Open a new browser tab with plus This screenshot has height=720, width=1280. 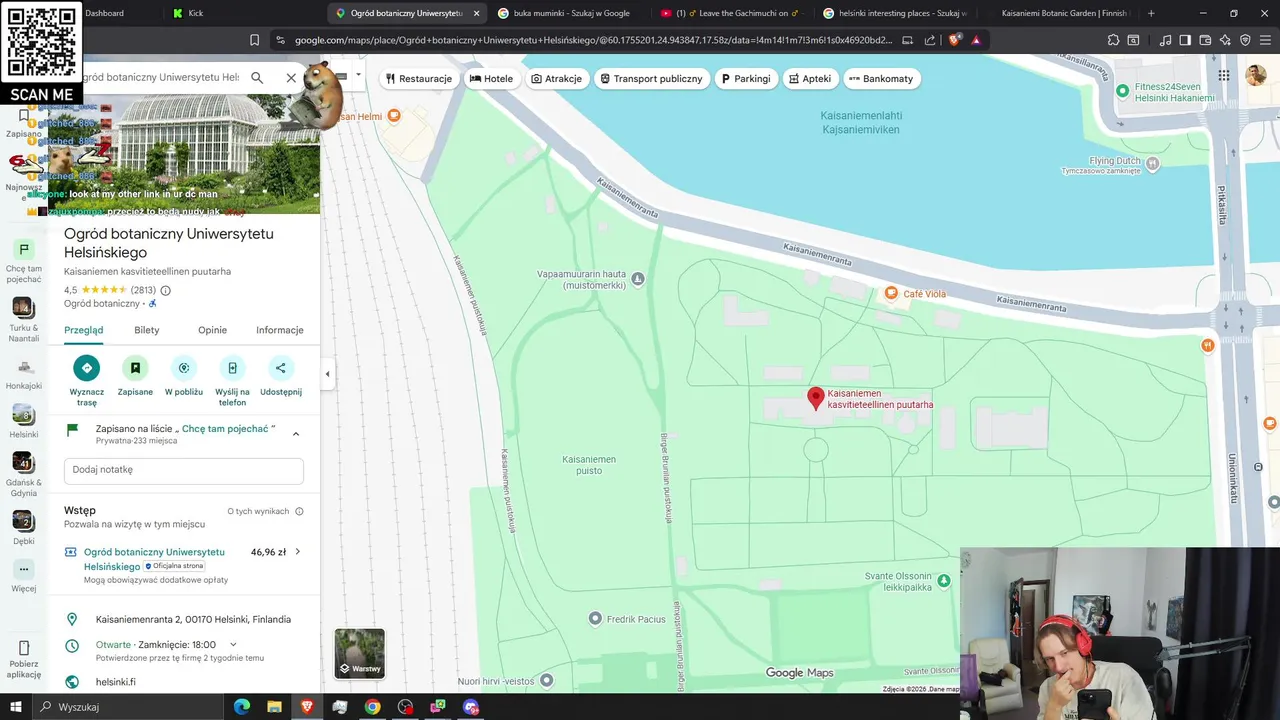click(x=1151, y=13)
